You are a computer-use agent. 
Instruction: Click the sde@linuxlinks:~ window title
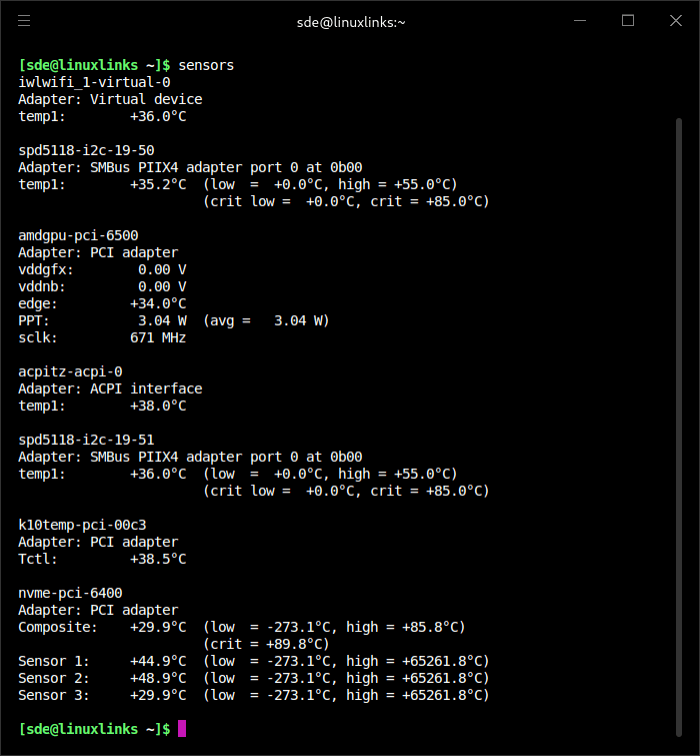351,21
